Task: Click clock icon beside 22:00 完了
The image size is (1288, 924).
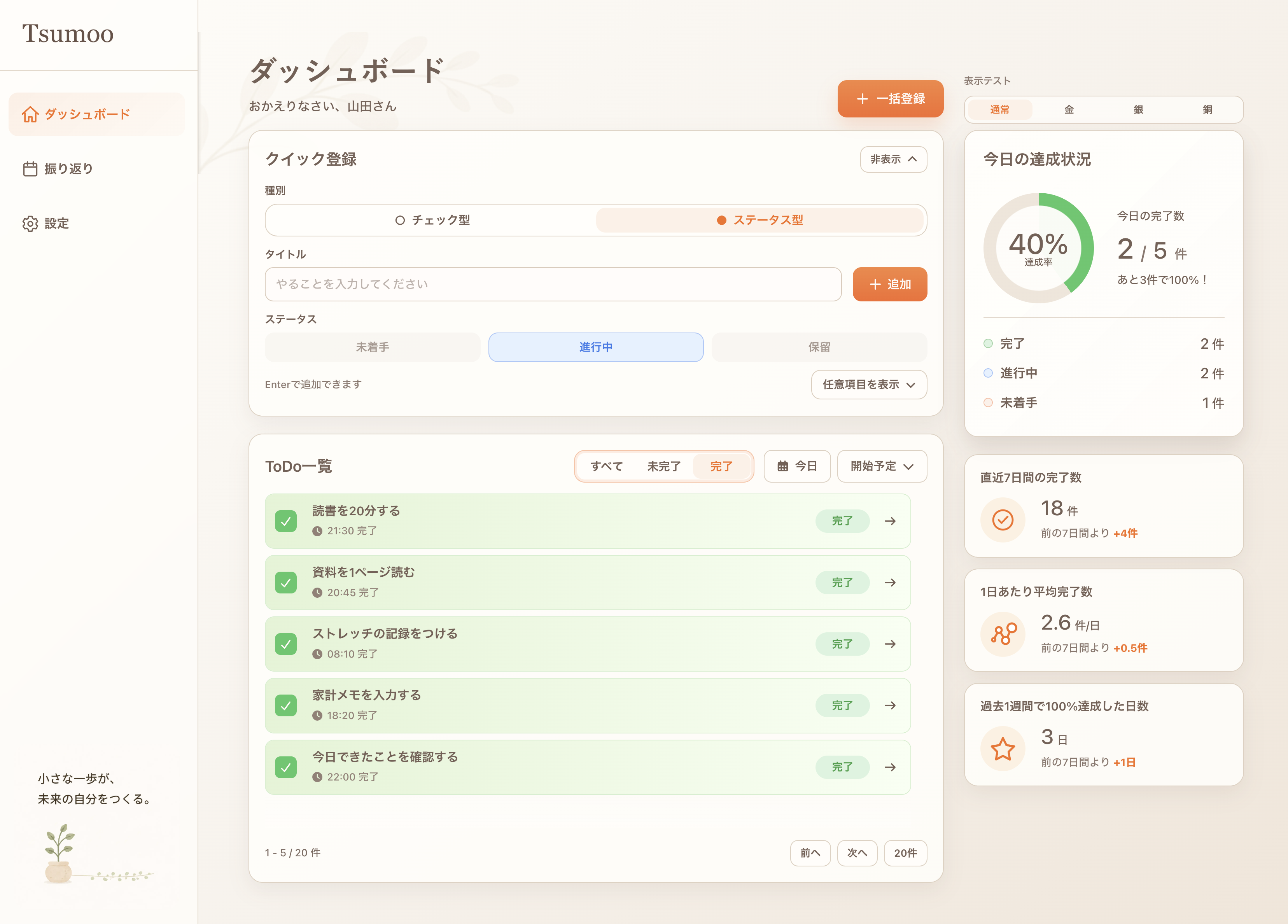Action: tap(317, 777)
